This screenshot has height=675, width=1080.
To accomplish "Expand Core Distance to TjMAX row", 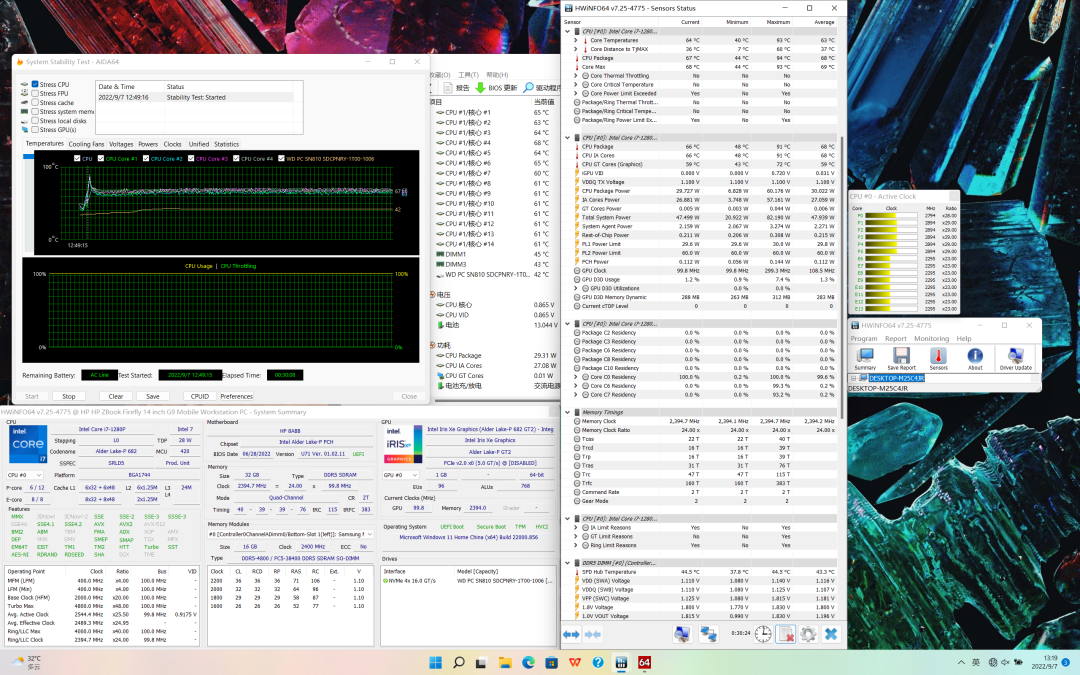I will coord(576,49).
